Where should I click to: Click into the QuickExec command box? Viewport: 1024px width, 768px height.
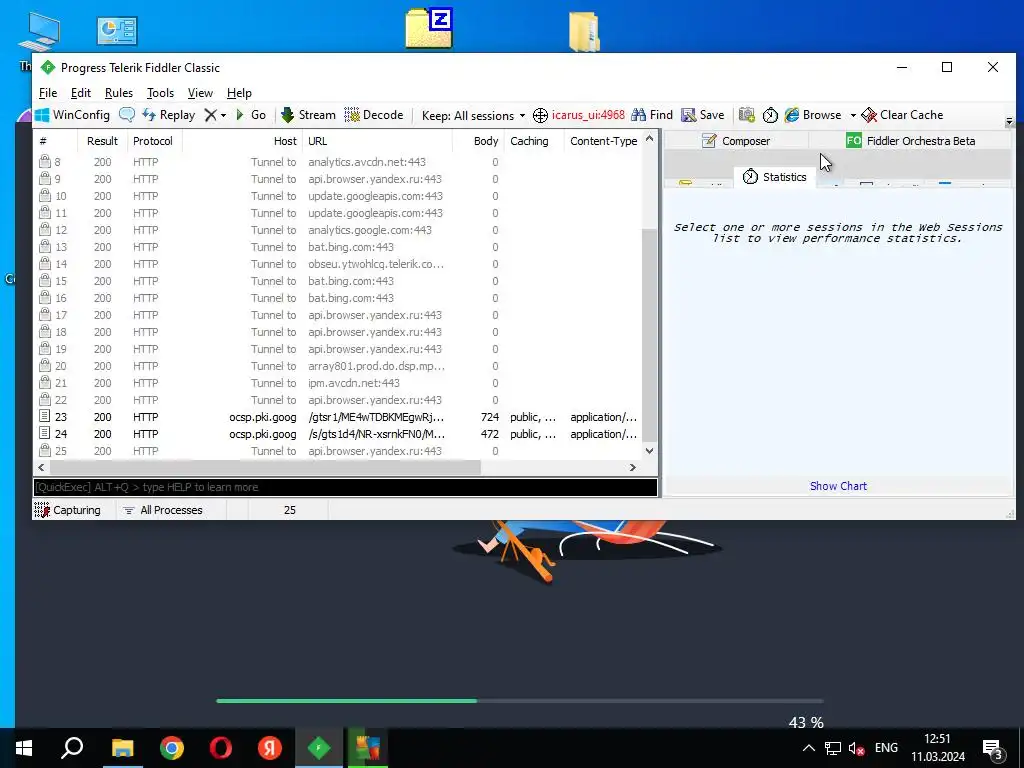[345, 487]
